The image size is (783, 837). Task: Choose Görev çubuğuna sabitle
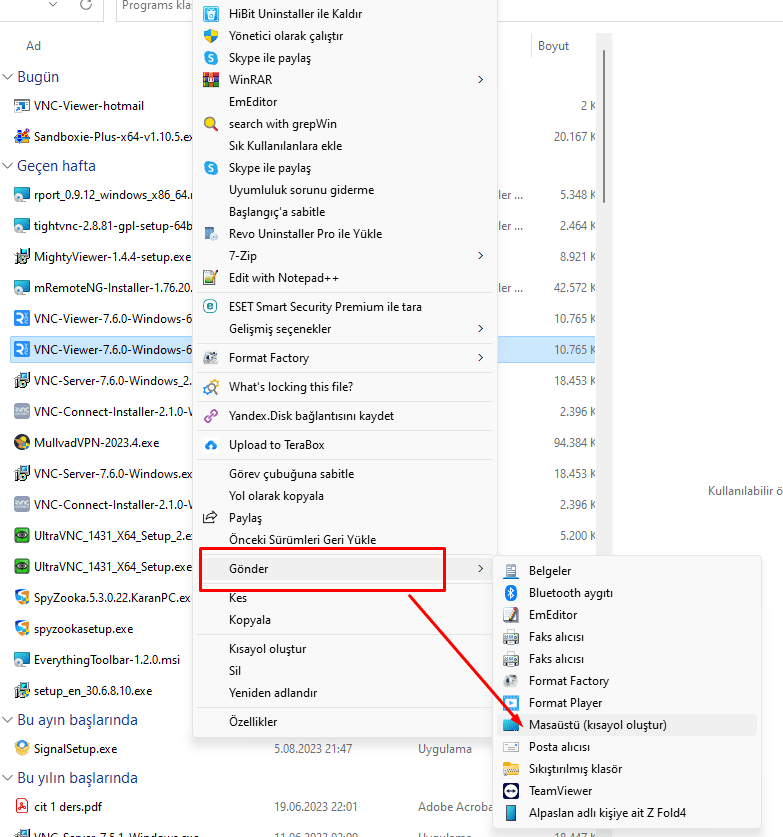pyautogui.click(x=345, y=474)
